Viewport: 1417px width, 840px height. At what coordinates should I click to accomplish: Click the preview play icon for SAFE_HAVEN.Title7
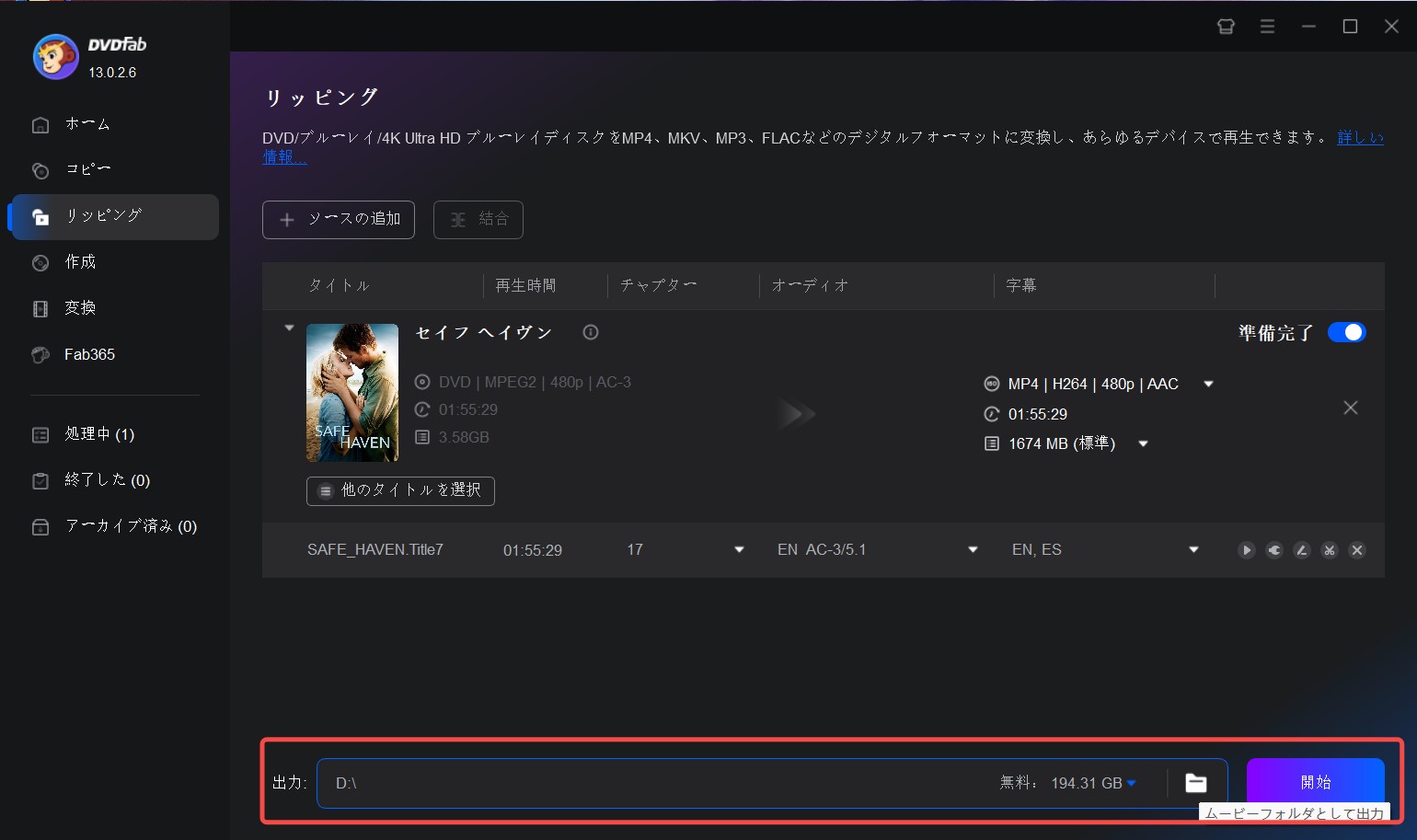1246,550
